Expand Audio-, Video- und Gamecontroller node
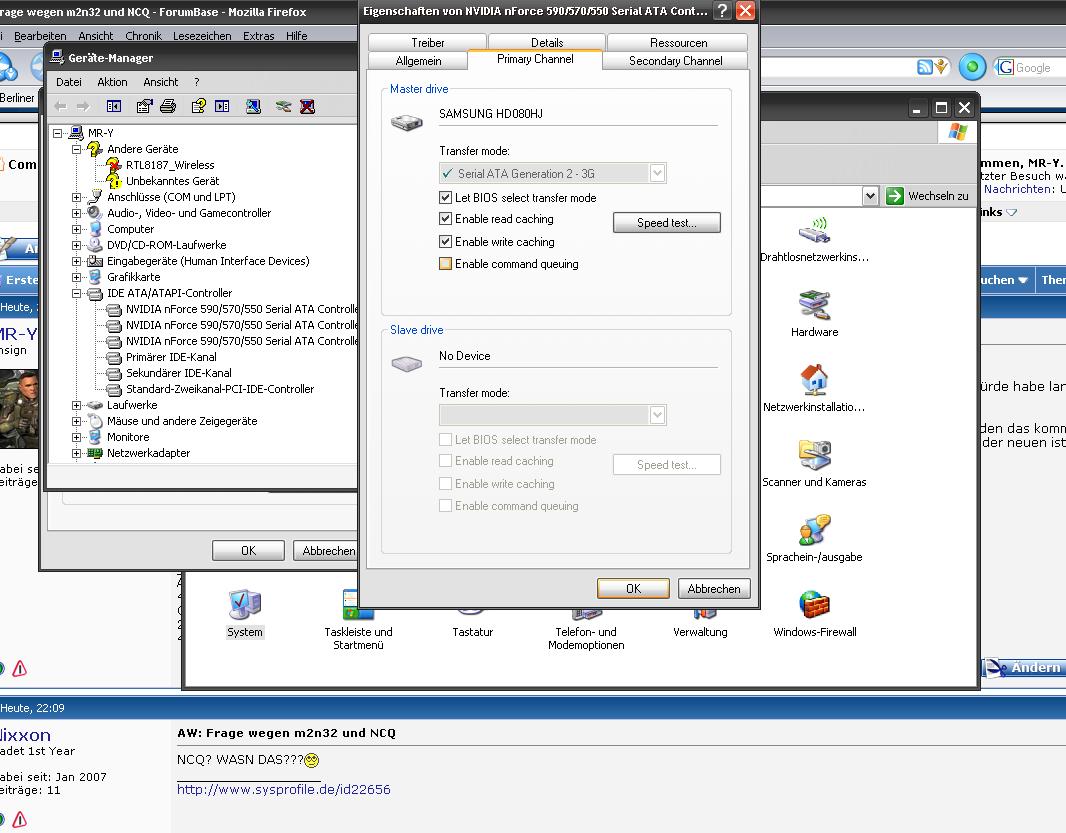Viewport: 1066px width, 833px height. coord(76,213)
